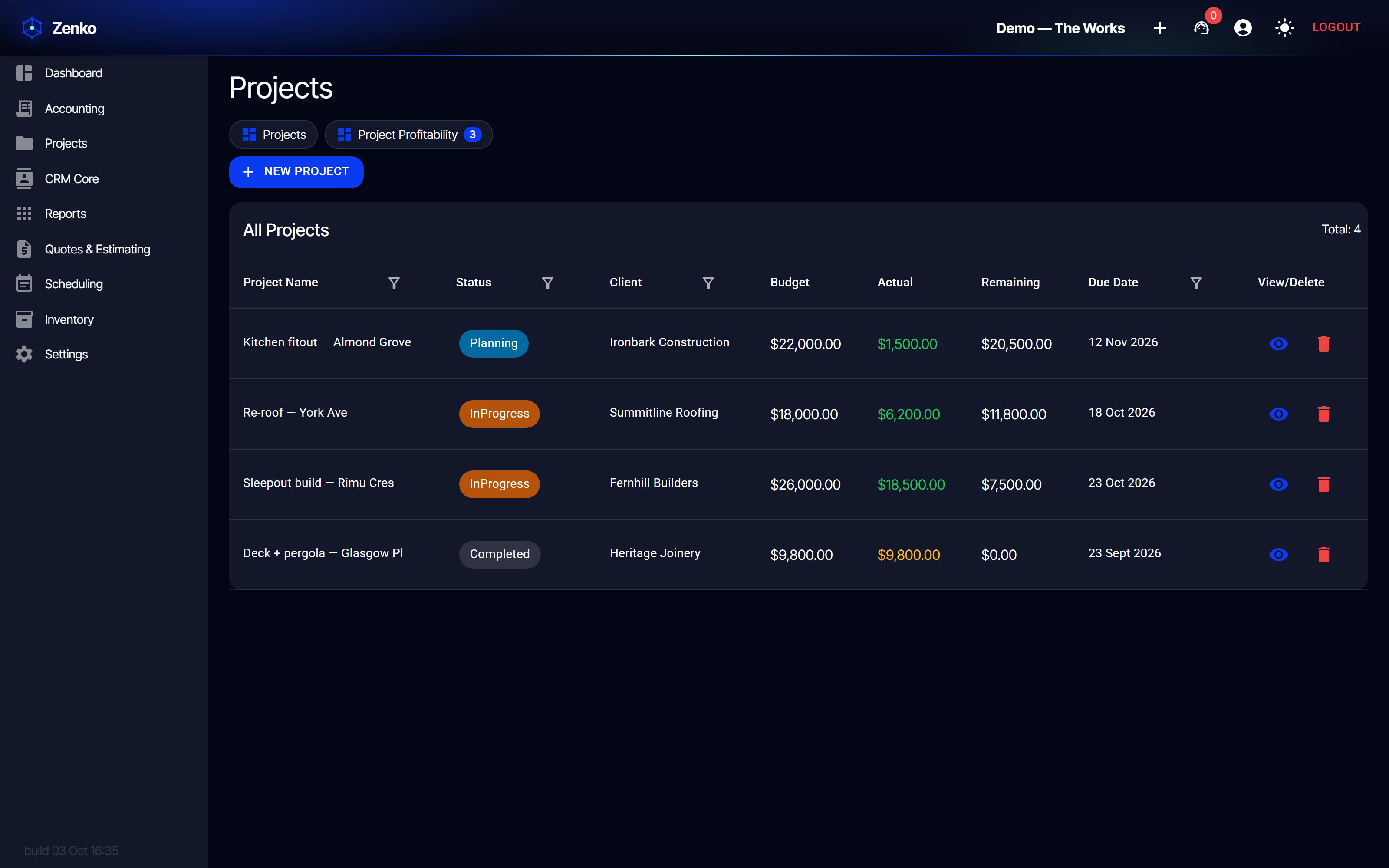The image size is (1389, 868).
Task: Open the user account icon
Action: pyautogui.click(x=1243, y=27)
